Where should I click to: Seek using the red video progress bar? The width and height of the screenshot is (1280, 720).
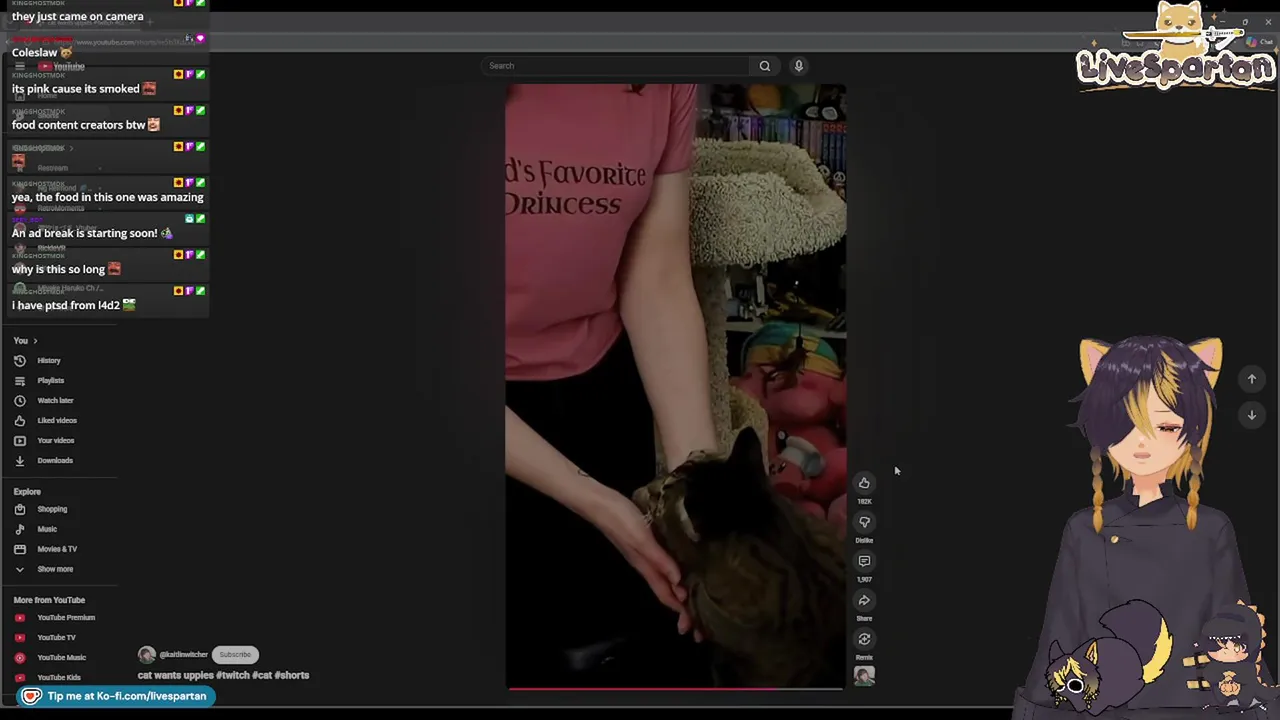[x=676, y=689]
